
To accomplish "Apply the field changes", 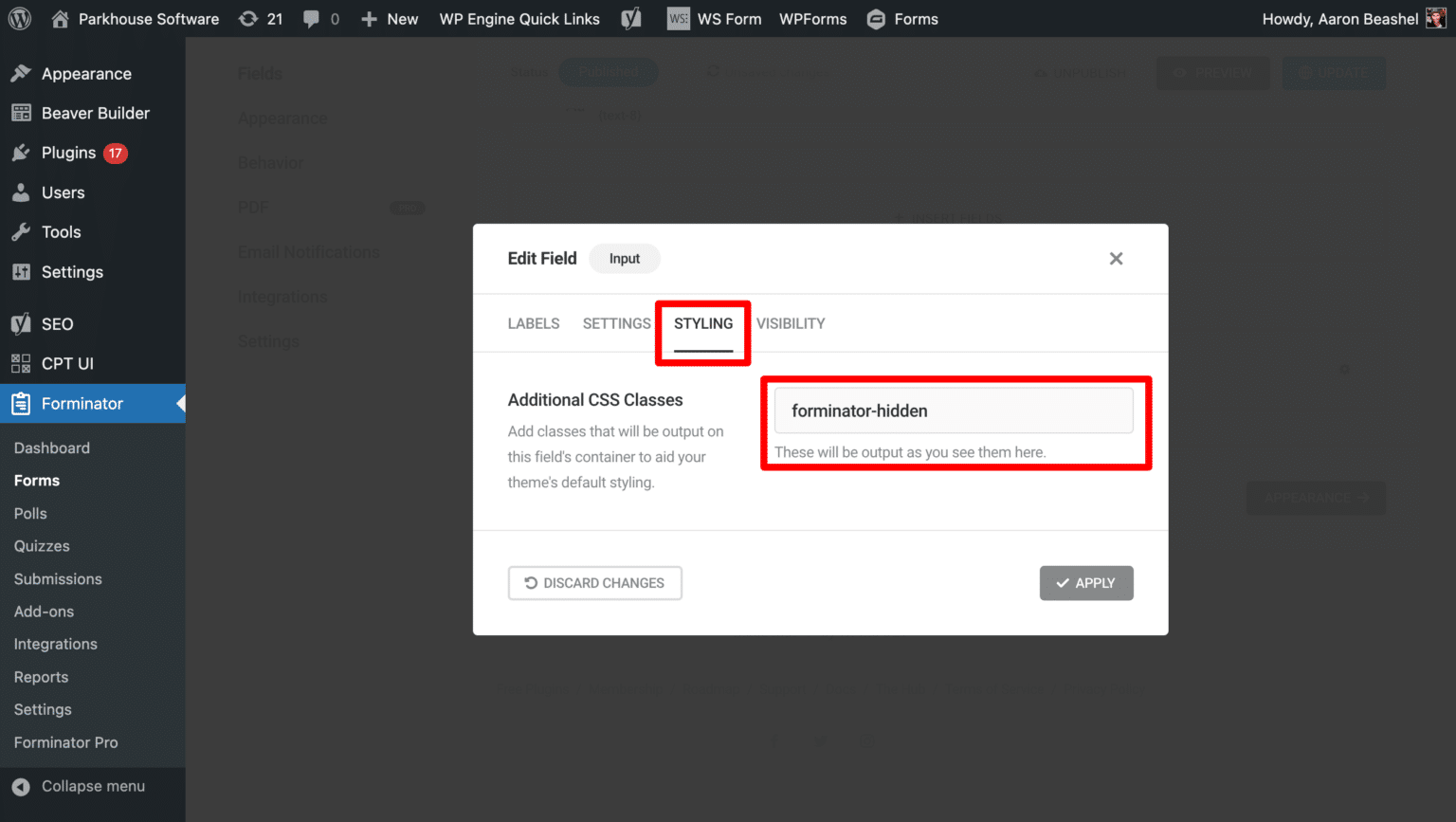I will (1086, 583).
